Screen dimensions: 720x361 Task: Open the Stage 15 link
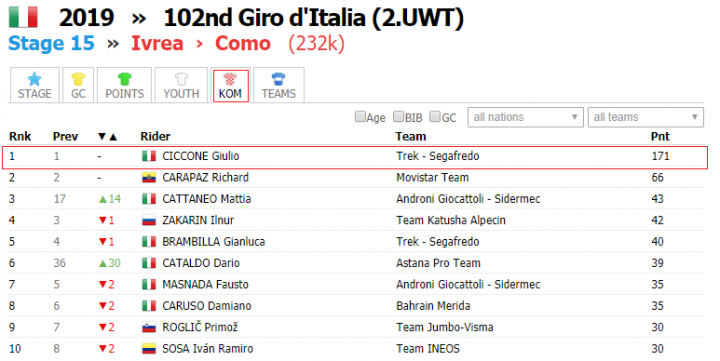51,44
